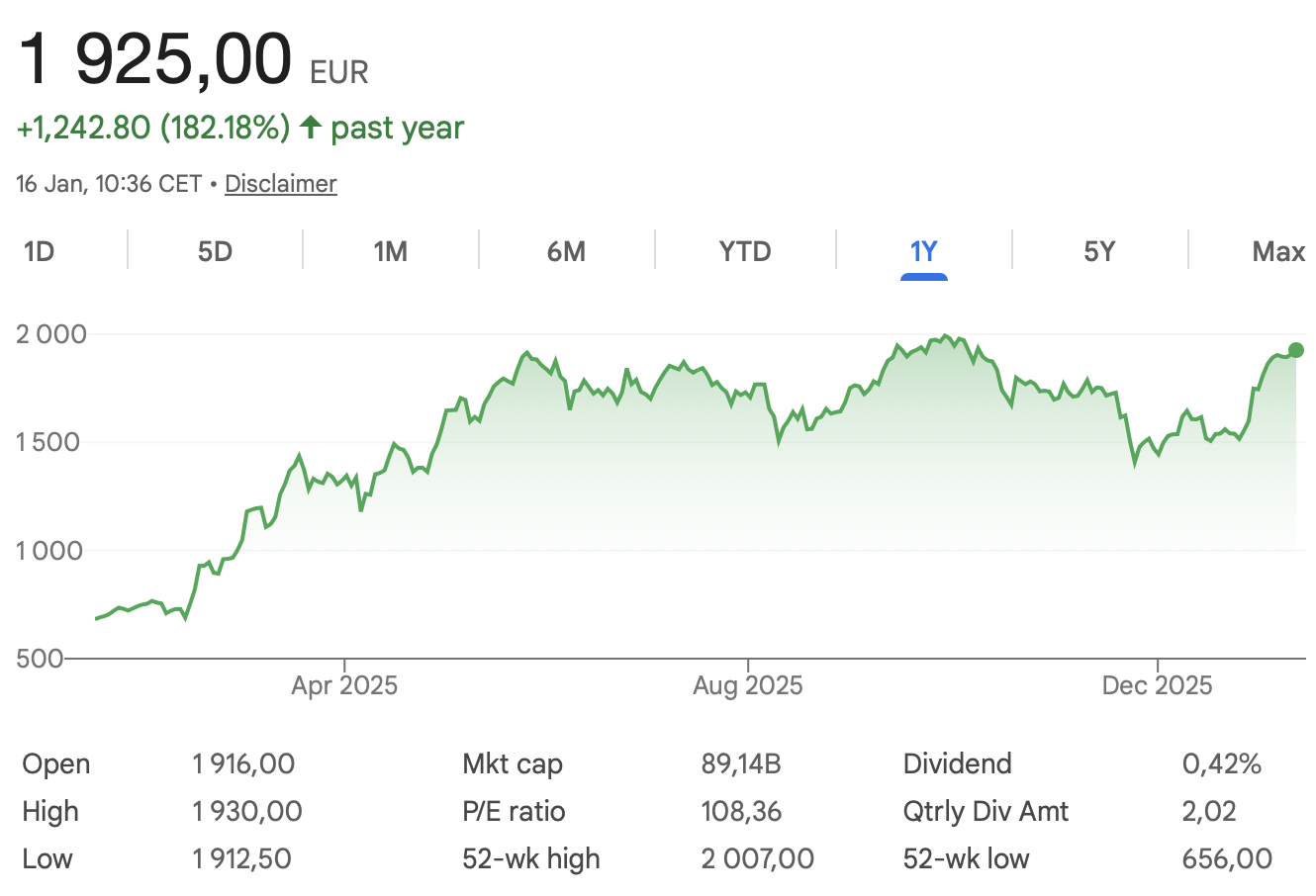This screenshot has width=1316, height=896.
Task: Switch to the 5D range tab
Action: (x=215, y=251)
